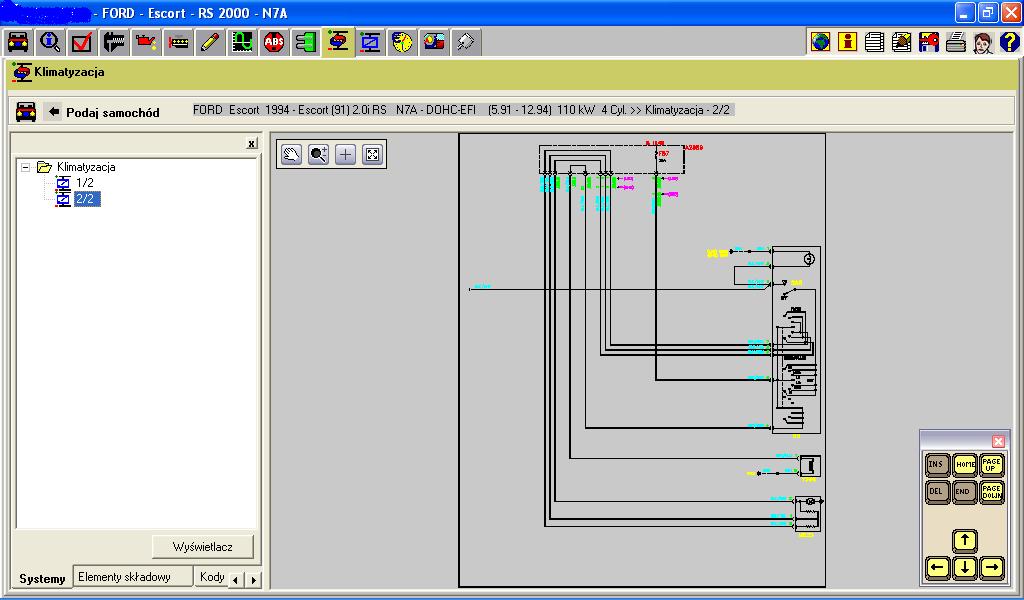
Task: Open the stacked documents icon
Action: point(874,42)
